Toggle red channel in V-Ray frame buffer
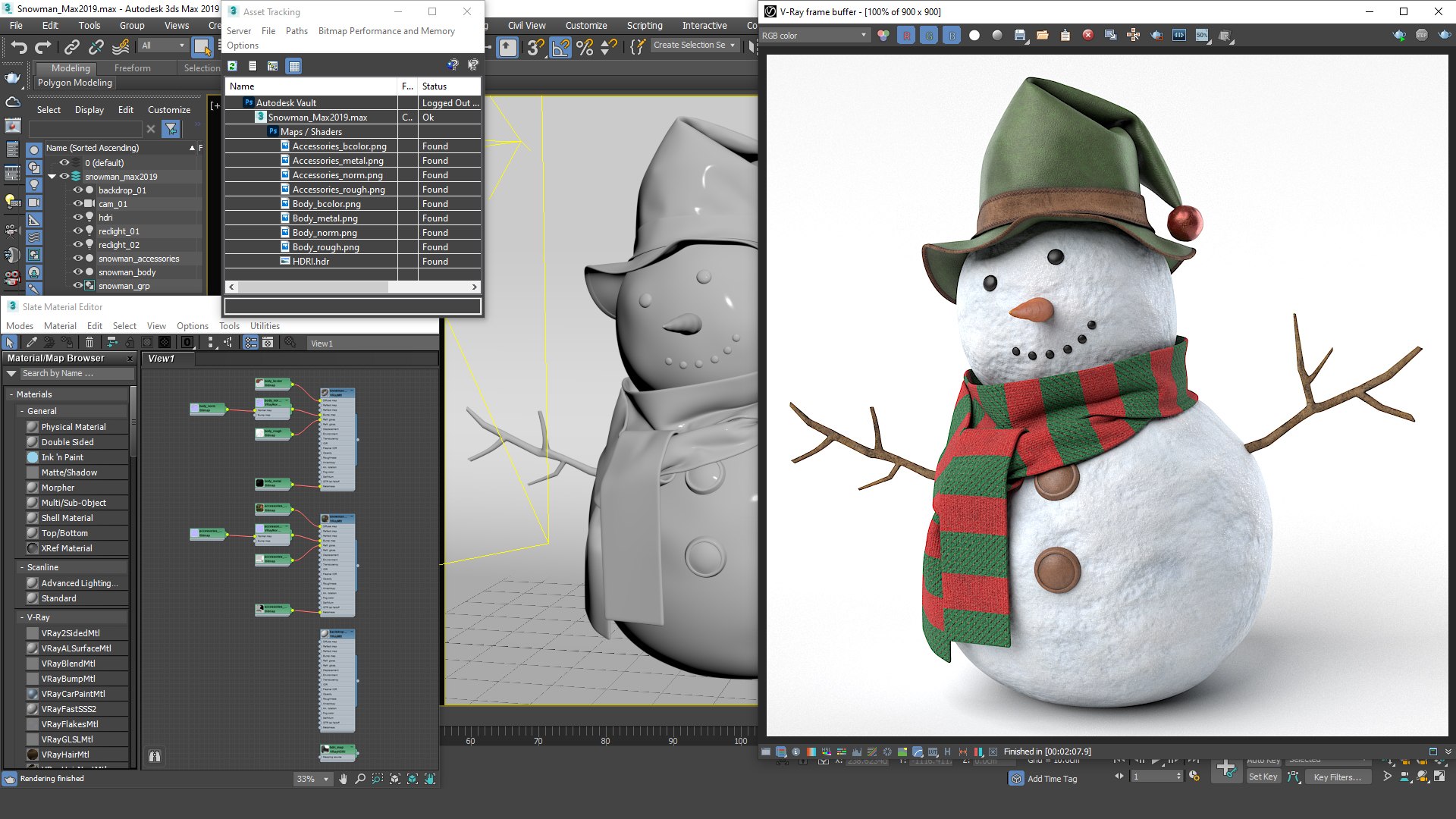Screen dimensions: 1456x819 pos(906,35)
